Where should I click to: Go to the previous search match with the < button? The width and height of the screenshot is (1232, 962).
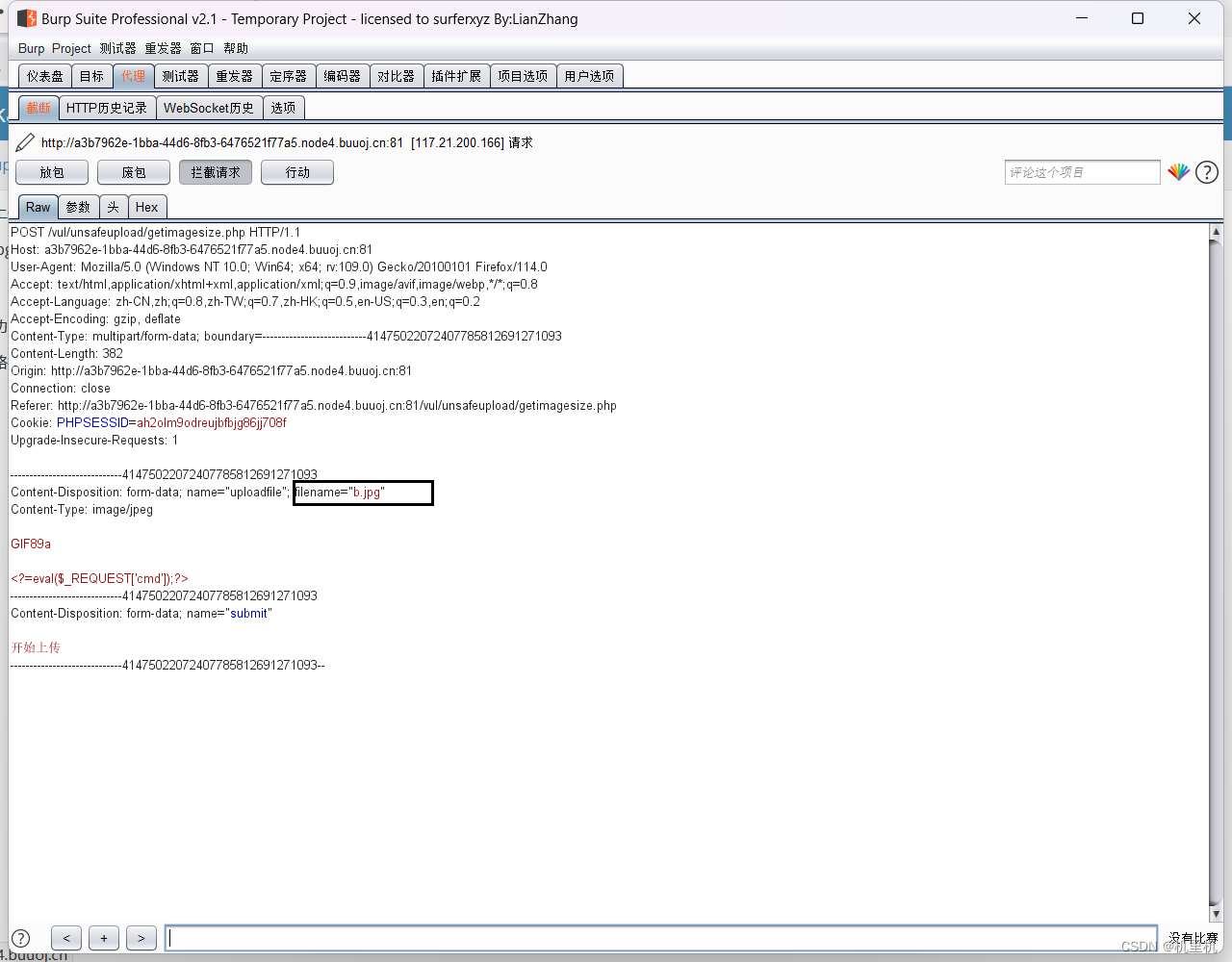66,938
